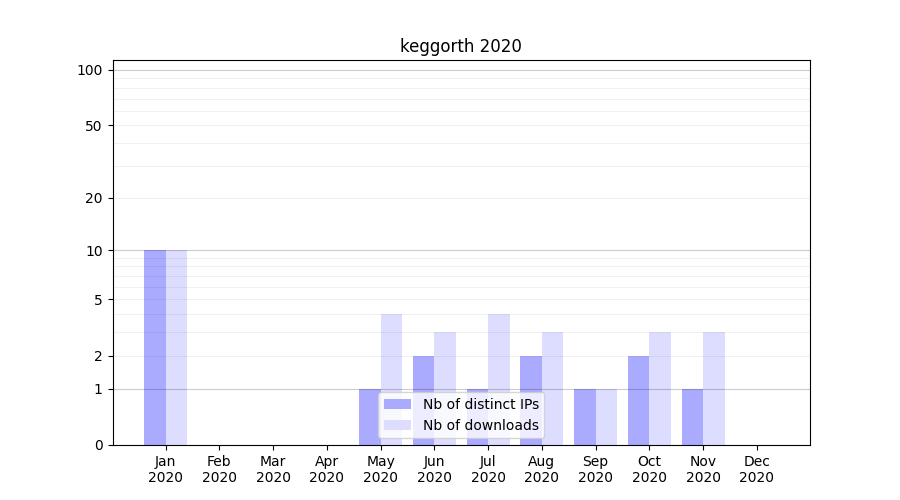This screenshot has width=900, height=500.
Task: Click the Nov 2020 downloads bar
Action: [714, 388]
